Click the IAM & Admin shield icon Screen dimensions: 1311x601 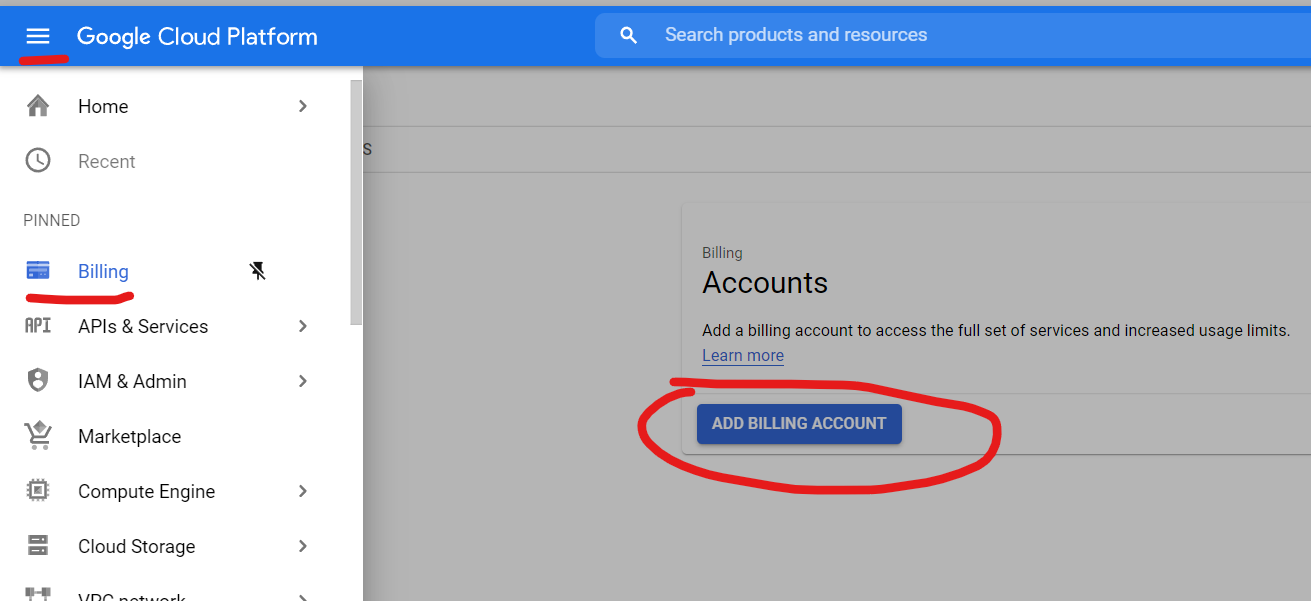point(38,381)
